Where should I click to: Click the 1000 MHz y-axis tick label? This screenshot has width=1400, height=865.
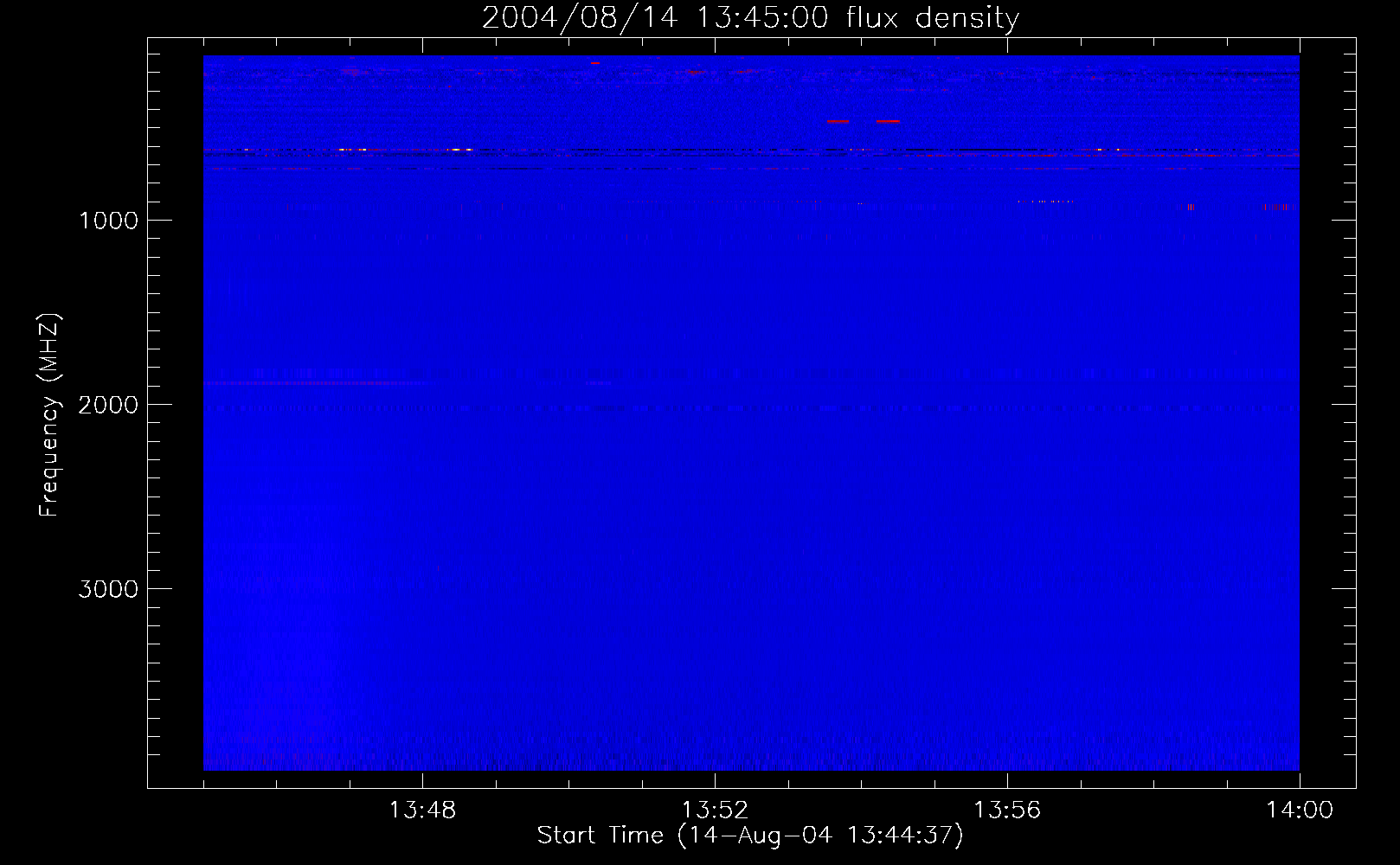[108, 221]
